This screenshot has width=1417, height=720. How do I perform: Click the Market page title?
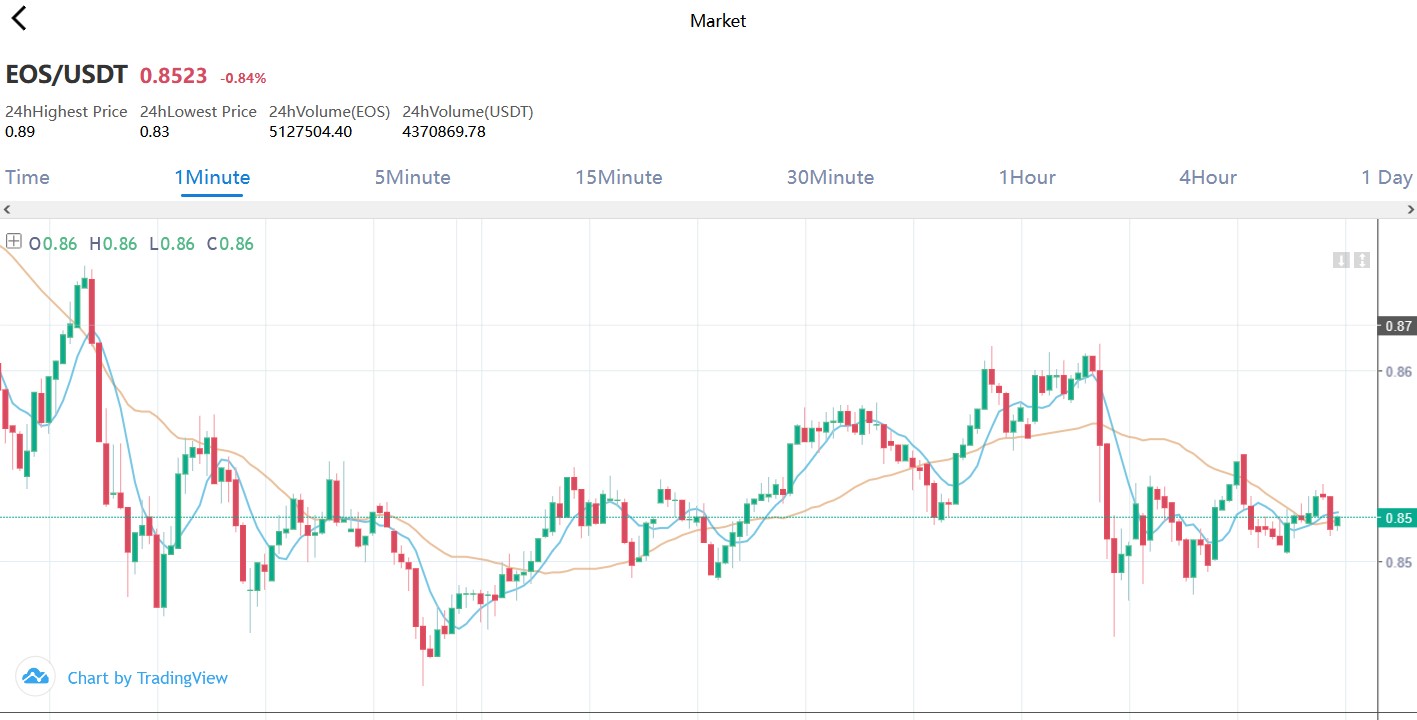coord(718,21)
